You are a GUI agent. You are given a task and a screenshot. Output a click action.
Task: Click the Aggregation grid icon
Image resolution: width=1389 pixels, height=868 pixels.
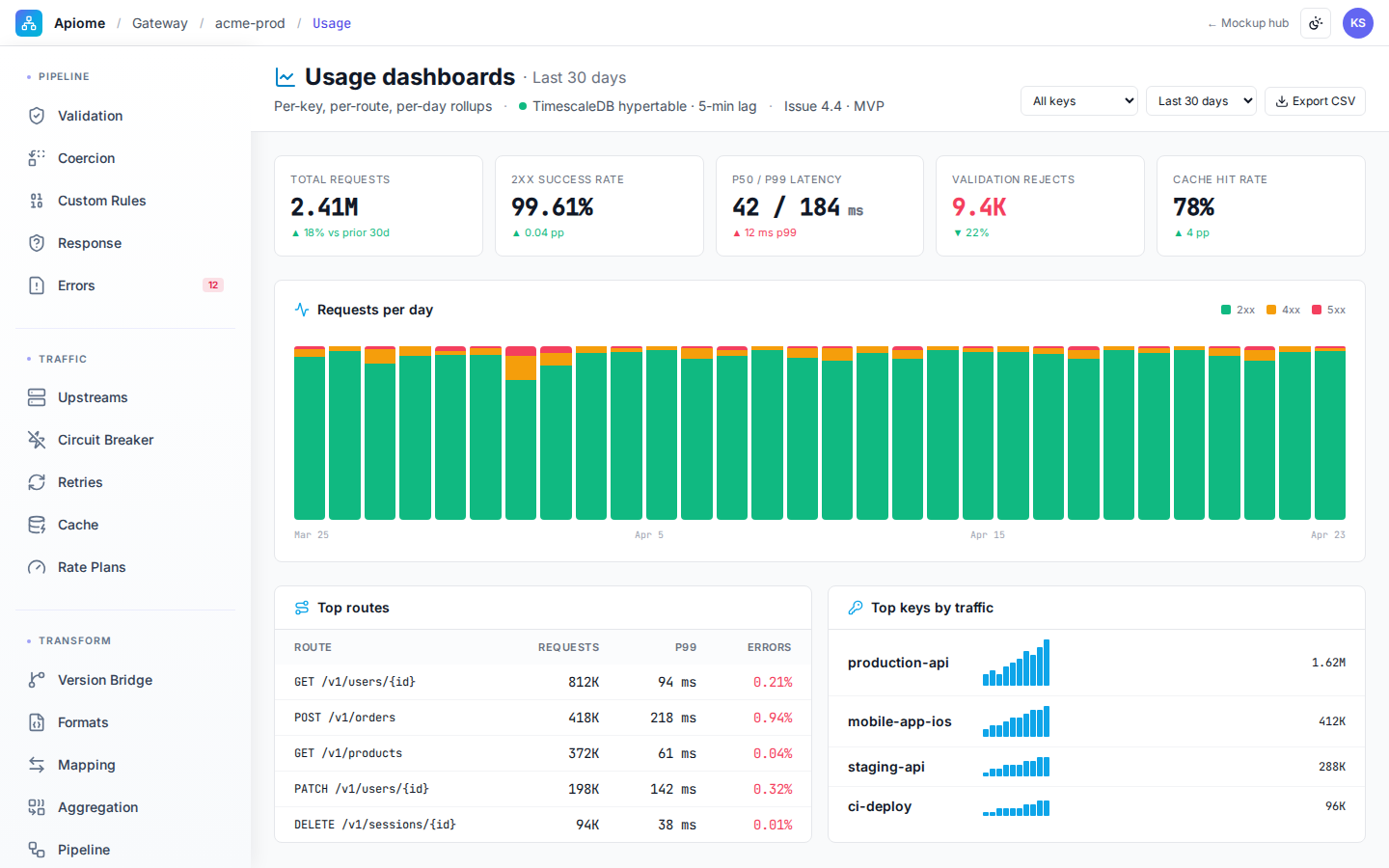point(37,807)
